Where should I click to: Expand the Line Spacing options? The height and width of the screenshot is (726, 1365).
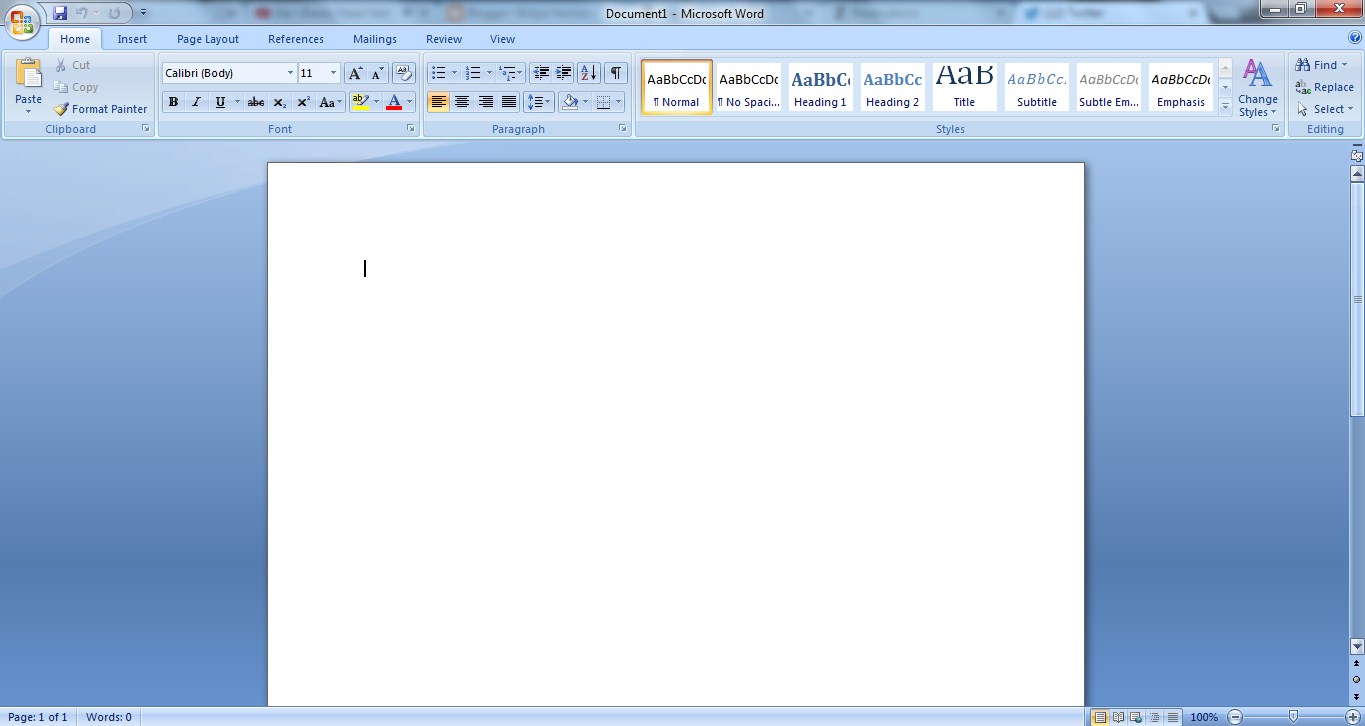point(547,101)
